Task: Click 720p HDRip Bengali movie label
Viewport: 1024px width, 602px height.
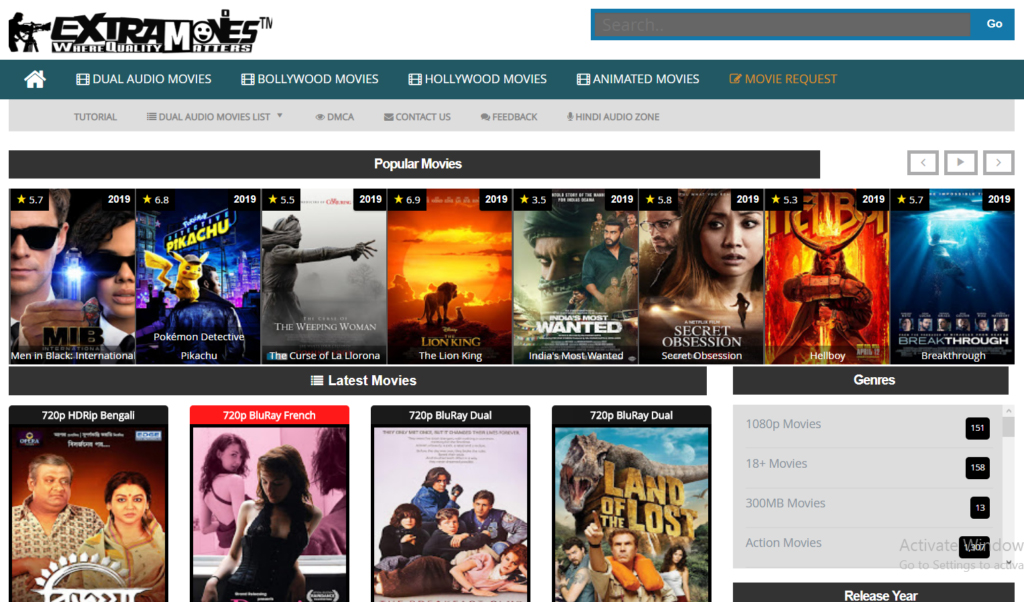Action: click(88, 415)
